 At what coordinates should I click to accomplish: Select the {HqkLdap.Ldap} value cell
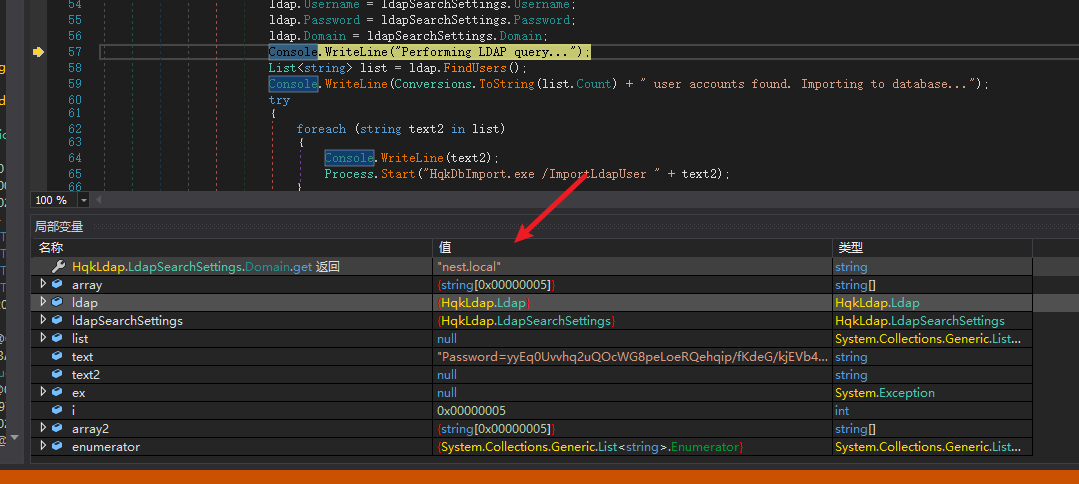point(632,302)
